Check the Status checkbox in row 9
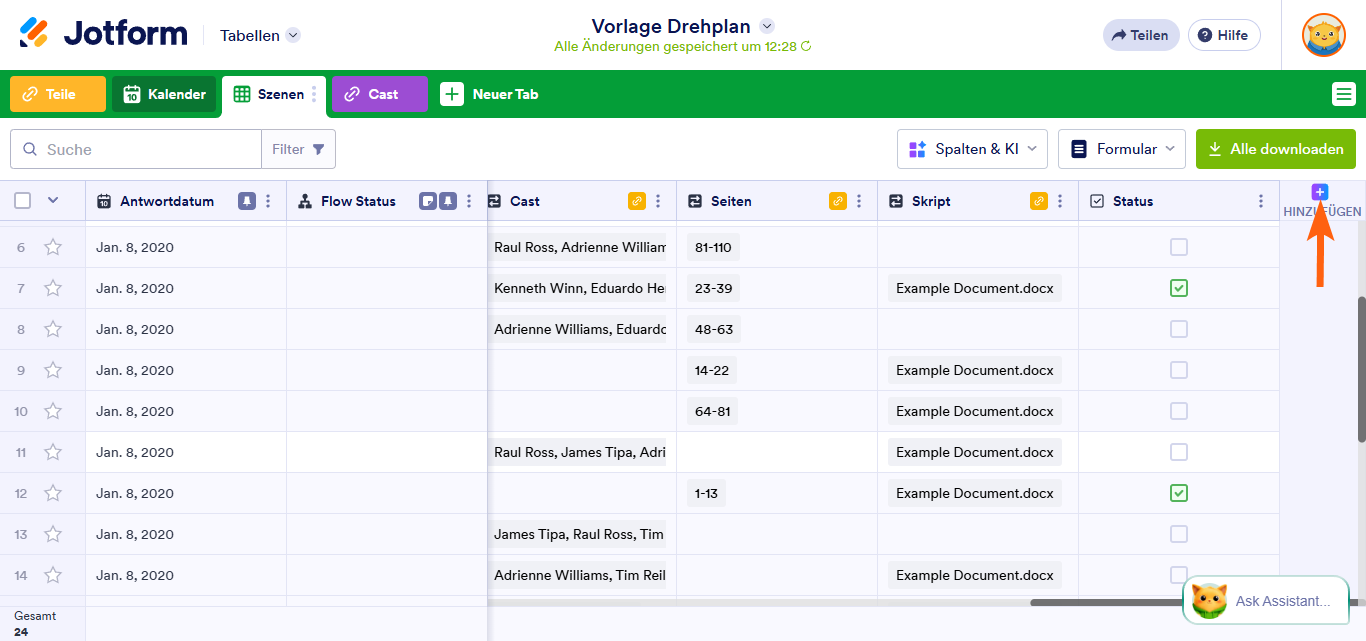 [x=1178, y=369]
